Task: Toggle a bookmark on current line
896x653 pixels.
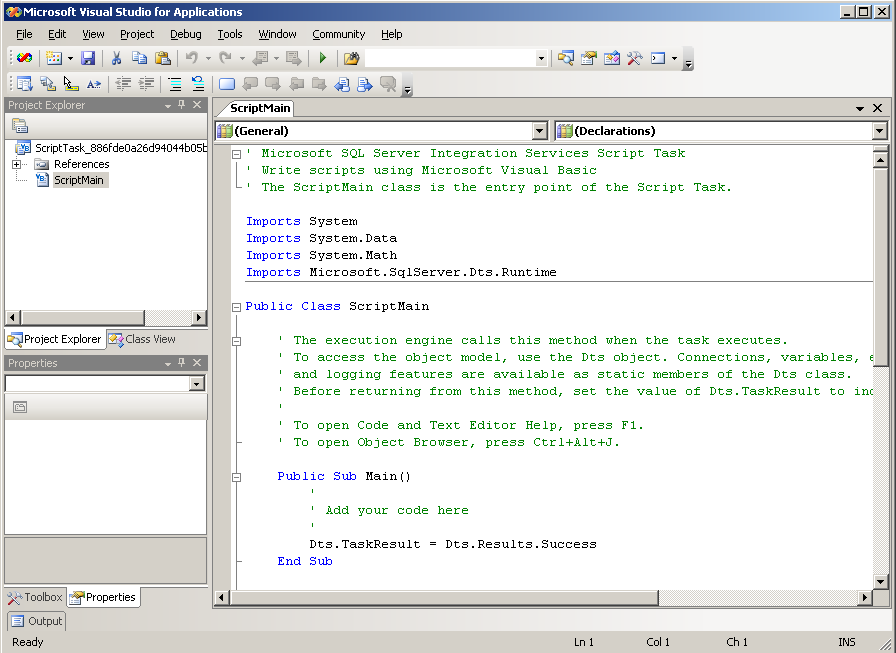Action: [227, 85]
